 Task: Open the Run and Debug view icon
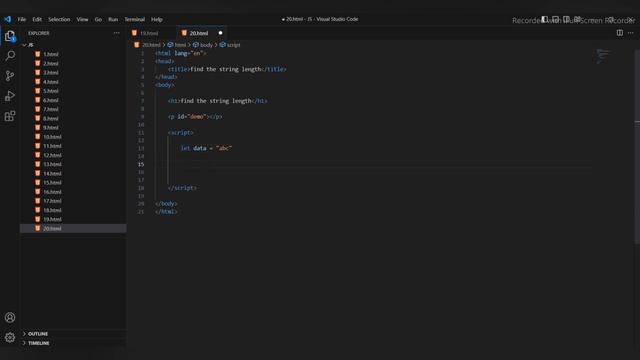click(10, 96)
